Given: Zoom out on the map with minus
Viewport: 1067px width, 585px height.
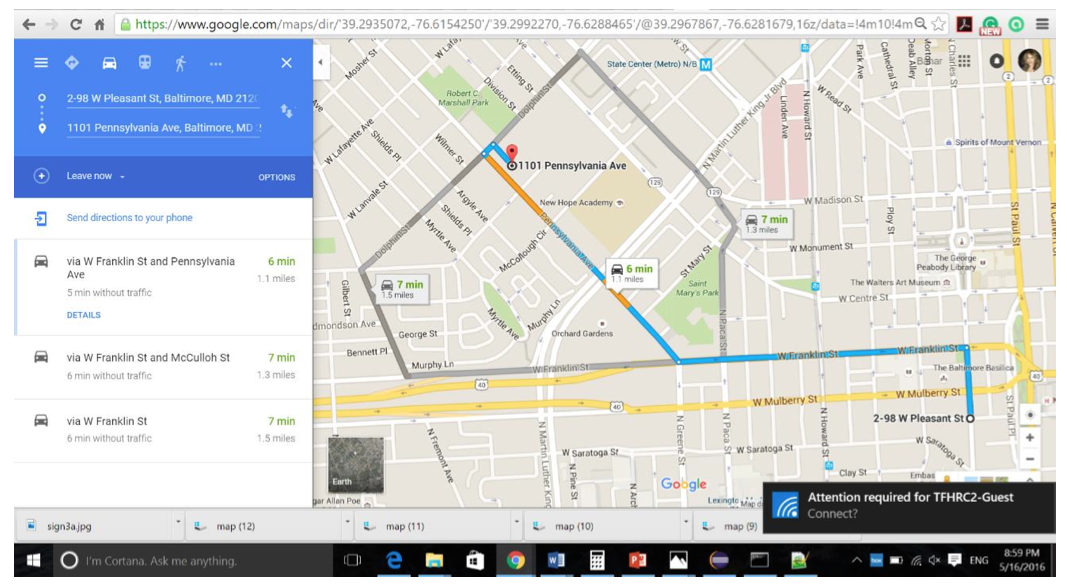Looking at the screenshot, I should pos(1030,460).
